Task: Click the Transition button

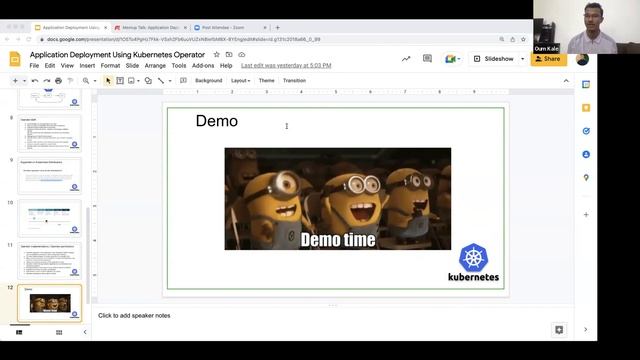Action: coord(294,80)
